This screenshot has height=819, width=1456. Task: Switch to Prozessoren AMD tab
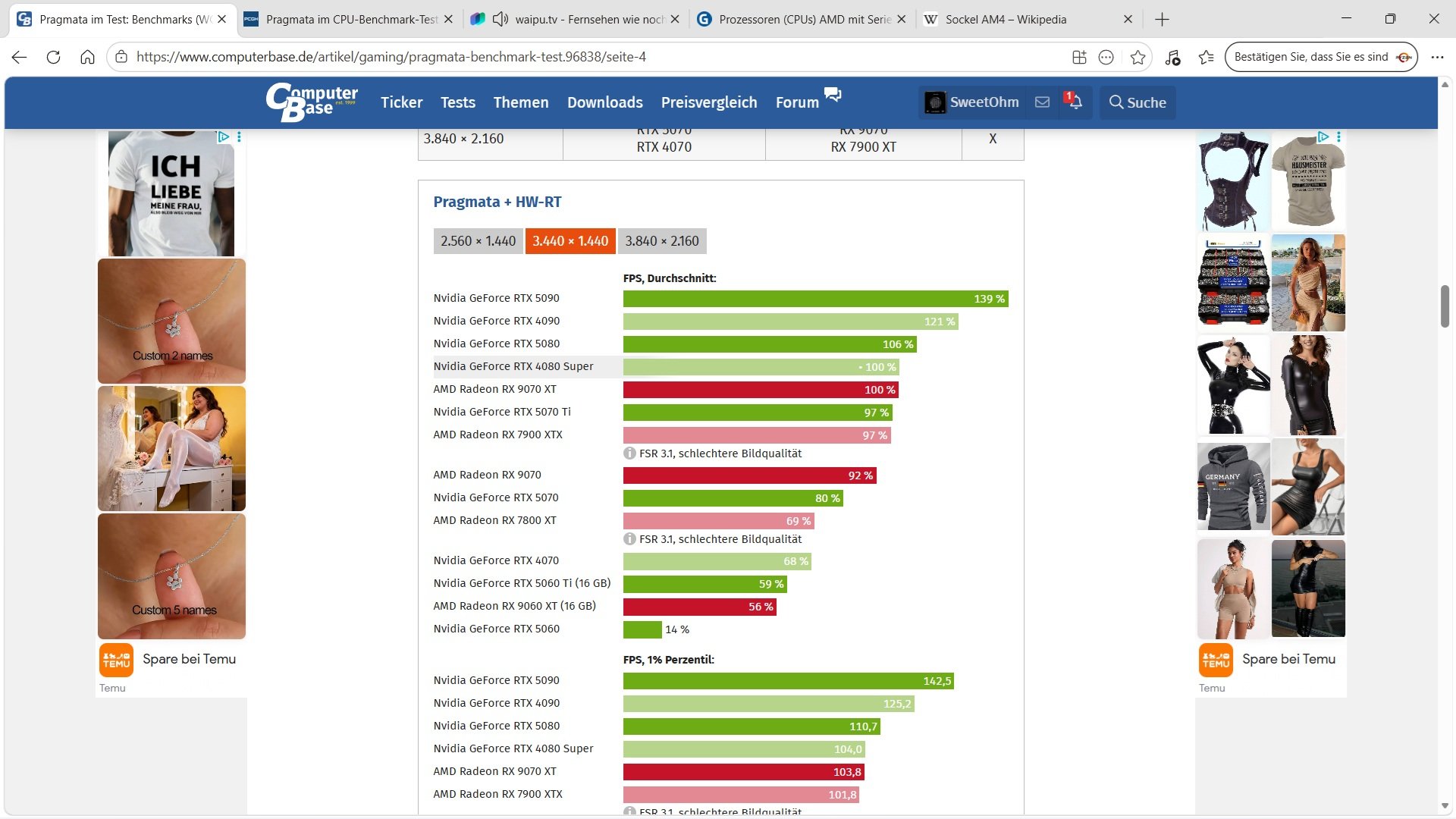(x=803, y=20)
